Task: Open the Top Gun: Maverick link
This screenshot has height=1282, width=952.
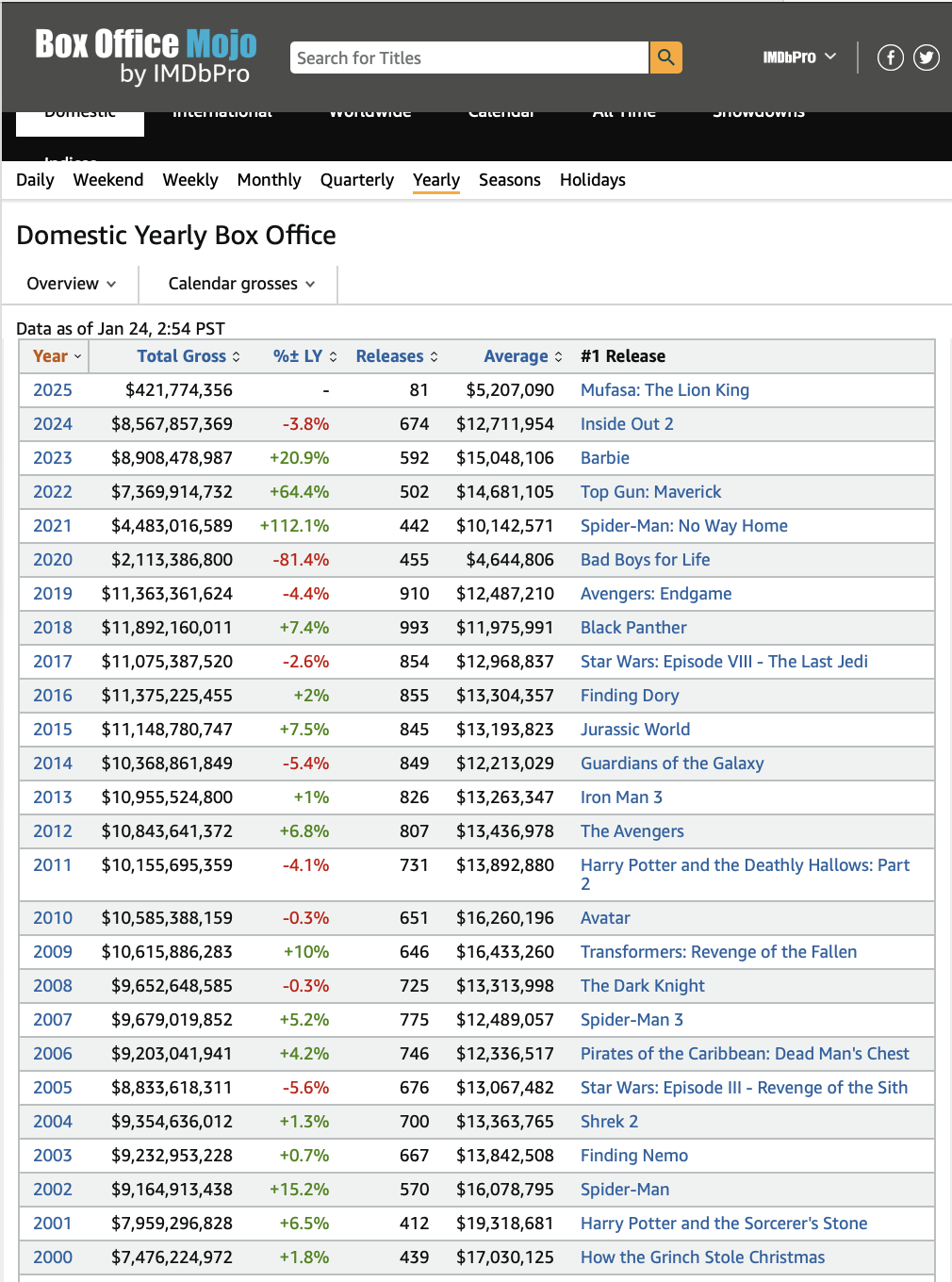Action: 650,492
